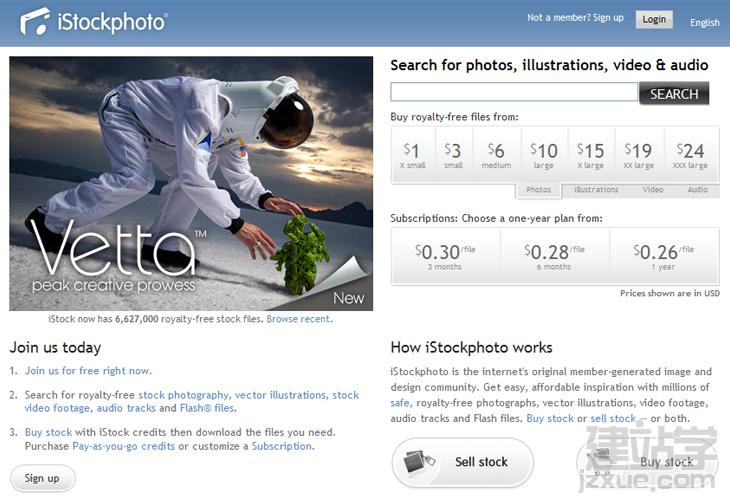Switch to the Audio tab
Image resolution: width=730 pixels, height=500 pixels.
[697, 189]
